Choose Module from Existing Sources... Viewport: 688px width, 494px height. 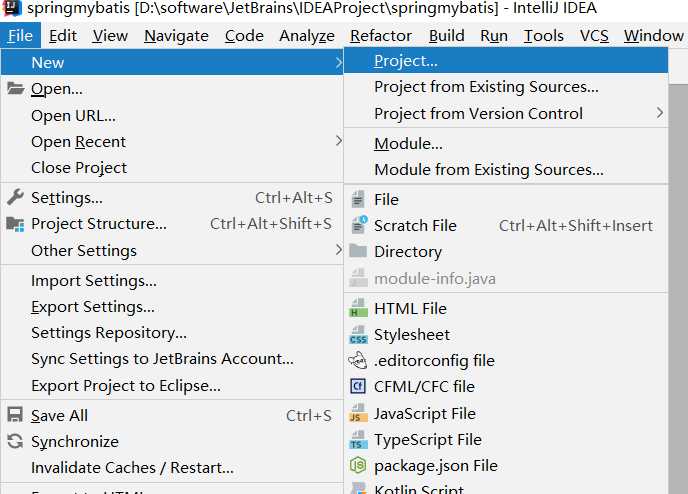coord(488,170)
